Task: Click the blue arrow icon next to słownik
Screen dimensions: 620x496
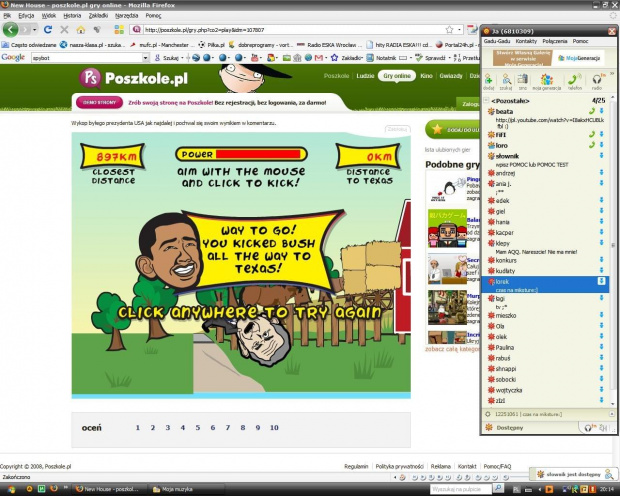Action: tap(601, 156)
